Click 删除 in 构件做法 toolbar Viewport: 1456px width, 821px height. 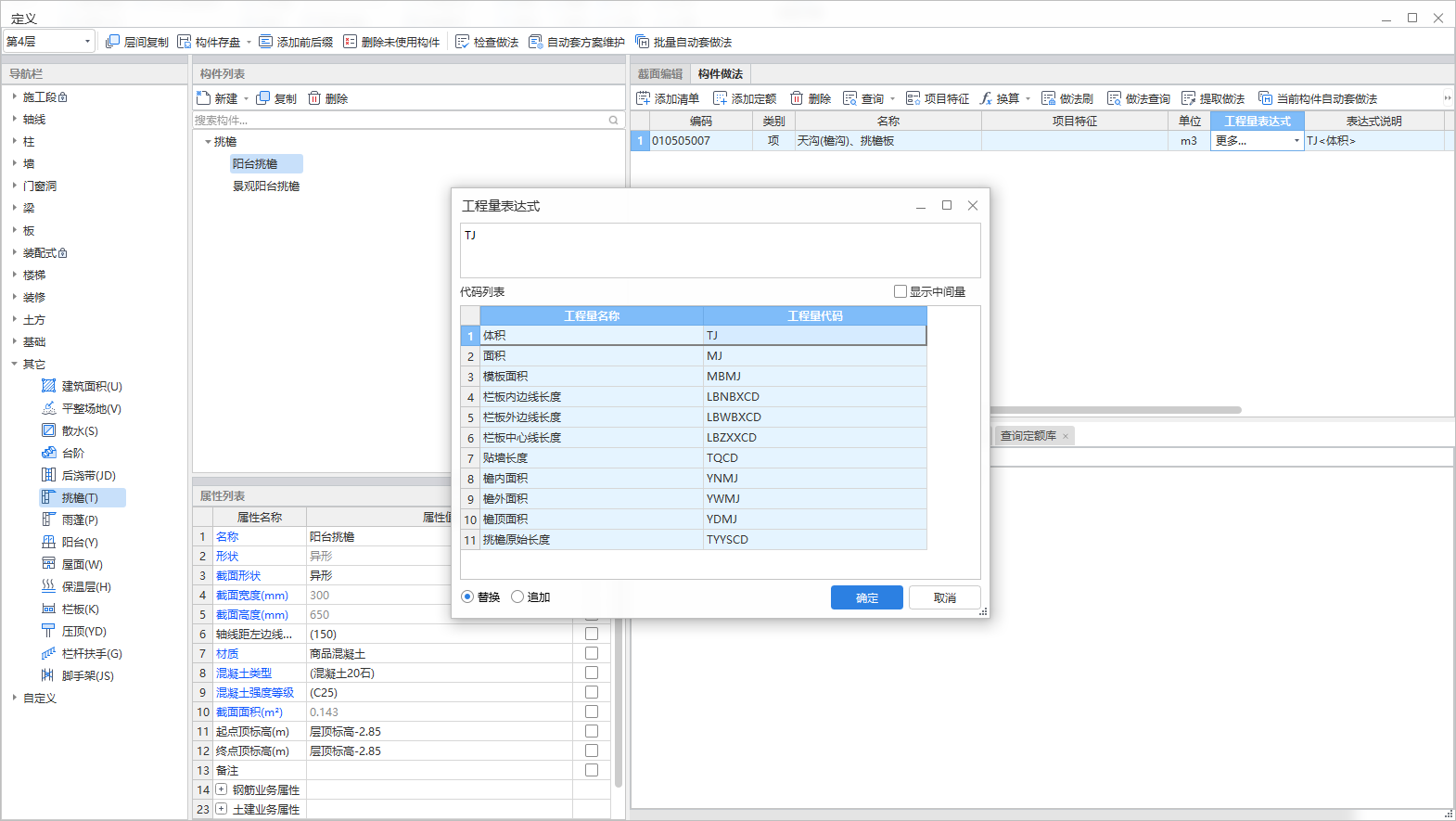pyautogui.click(x=811, y=98)
